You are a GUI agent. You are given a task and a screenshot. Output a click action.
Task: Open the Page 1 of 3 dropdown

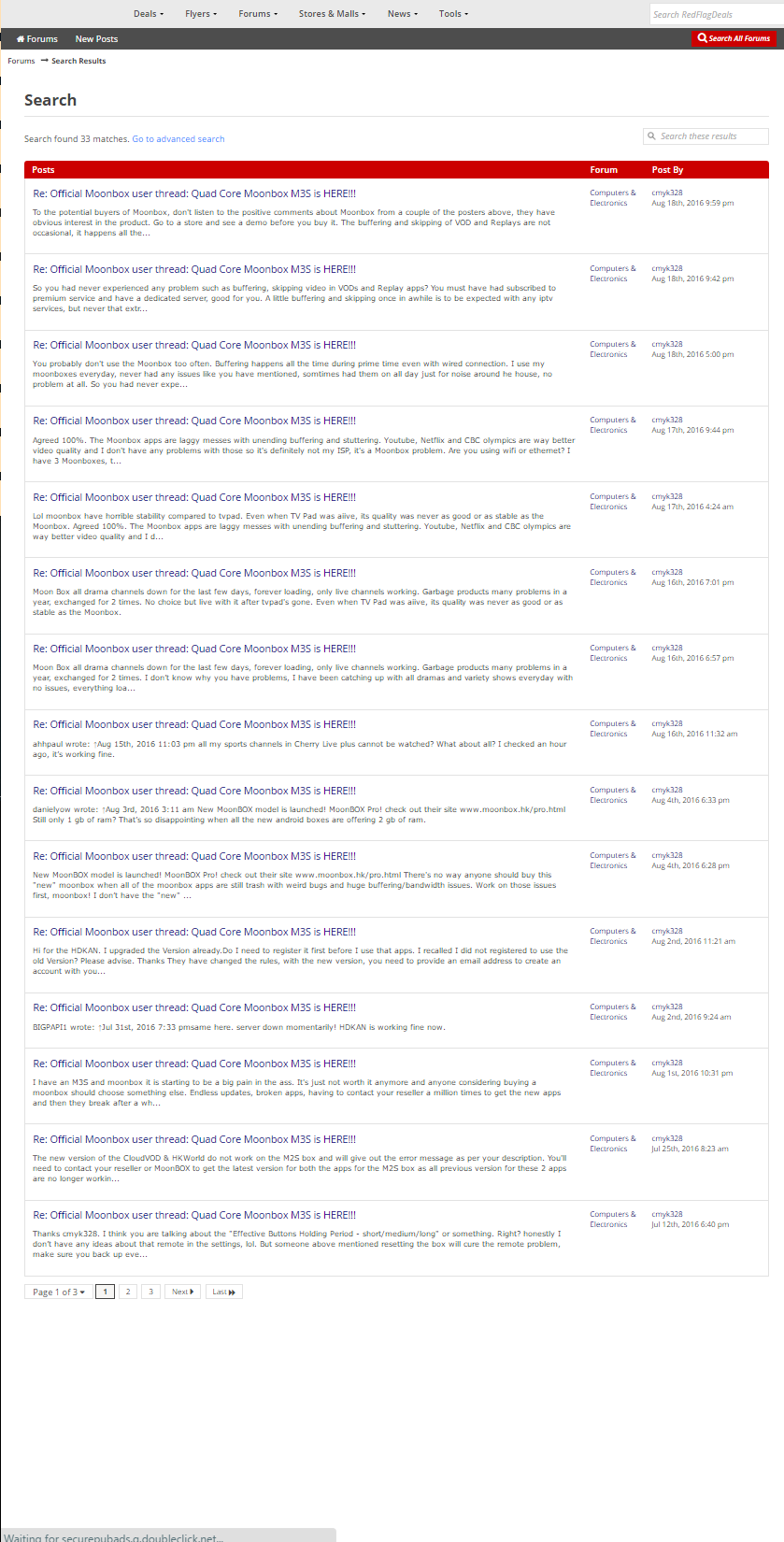coord(59,1292)
